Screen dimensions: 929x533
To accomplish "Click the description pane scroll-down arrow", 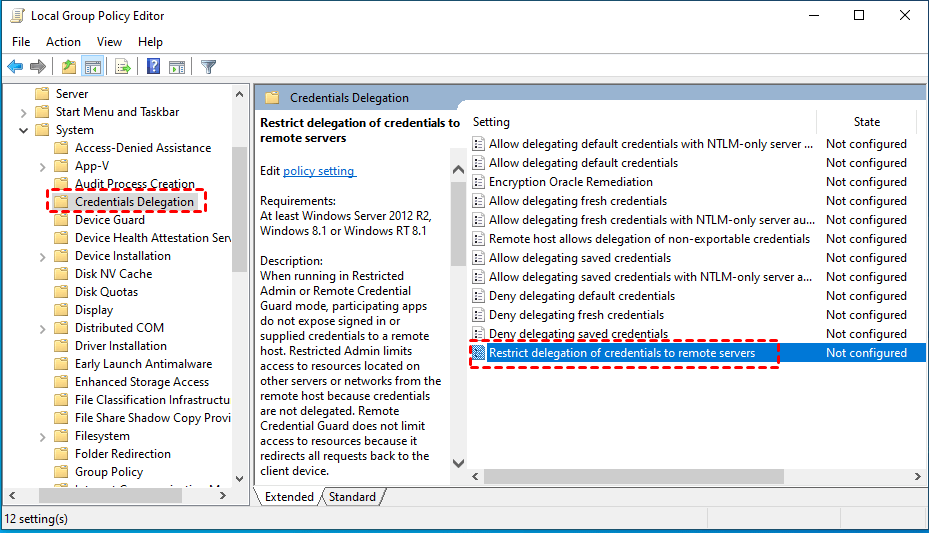I will [x=458, y=463].
